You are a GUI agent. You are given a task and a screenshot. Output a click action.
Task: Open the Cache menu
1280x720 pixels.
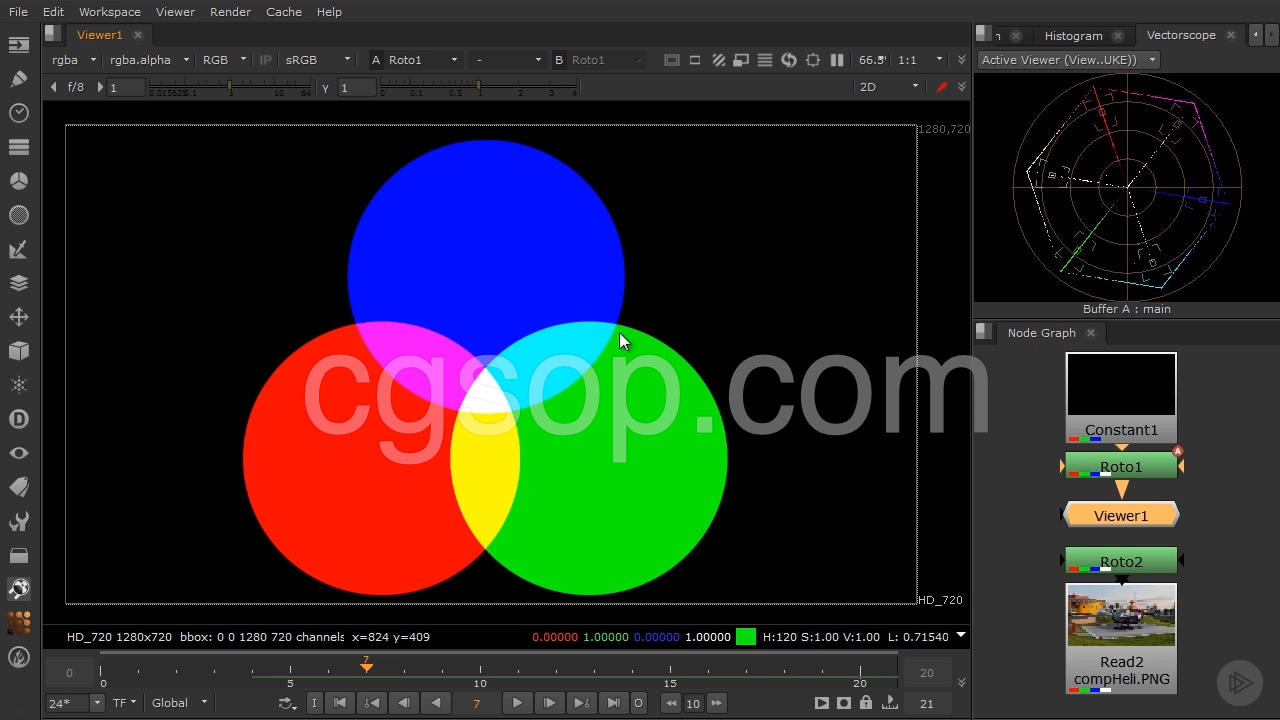[284, 12]
